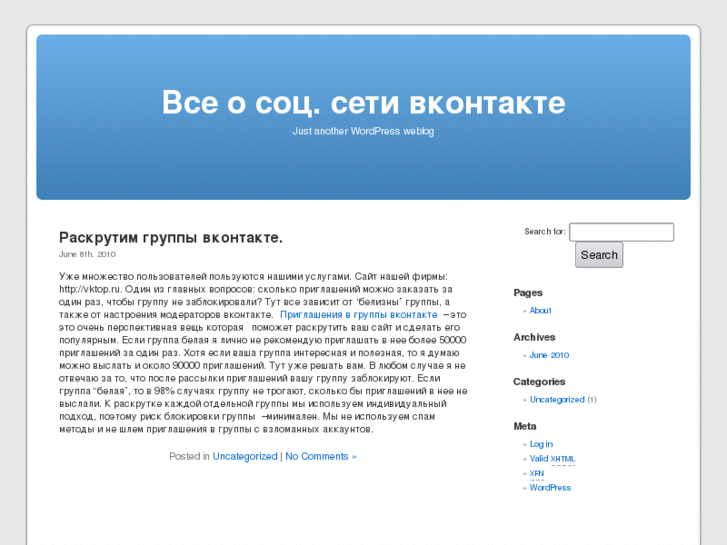The height and width of the screenshot is (545, 727).
Task: Open the post 'Раскрутим группы вконтакте.'
Action: point(171,237)
